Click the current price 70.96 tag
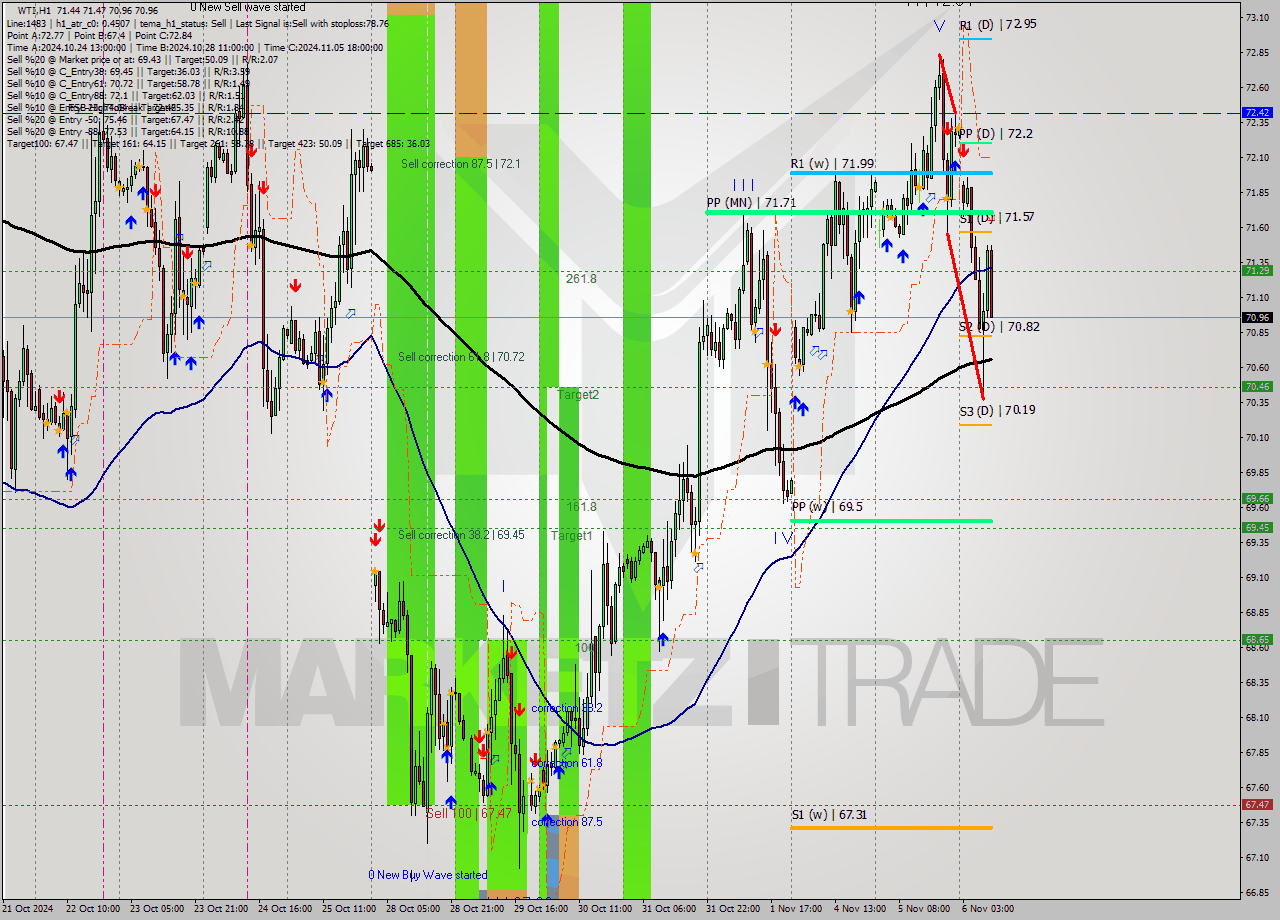Viewport: 1280px width, 920px height. tap(1257, 317)
